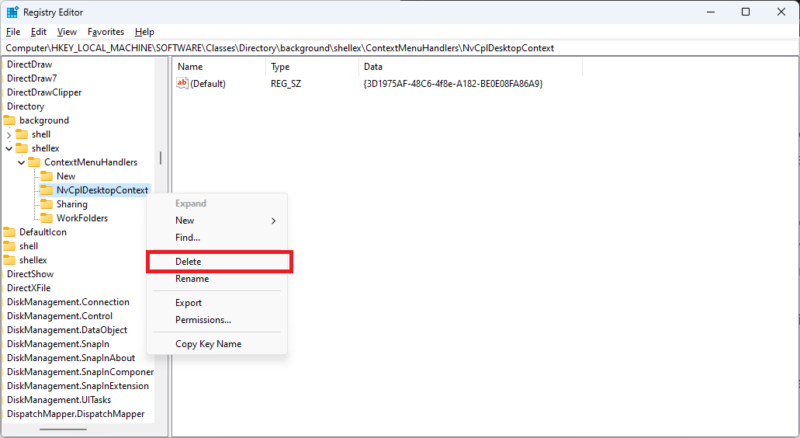Expand the shell key under background
This screenshot has width=800, height=438.
9,135
